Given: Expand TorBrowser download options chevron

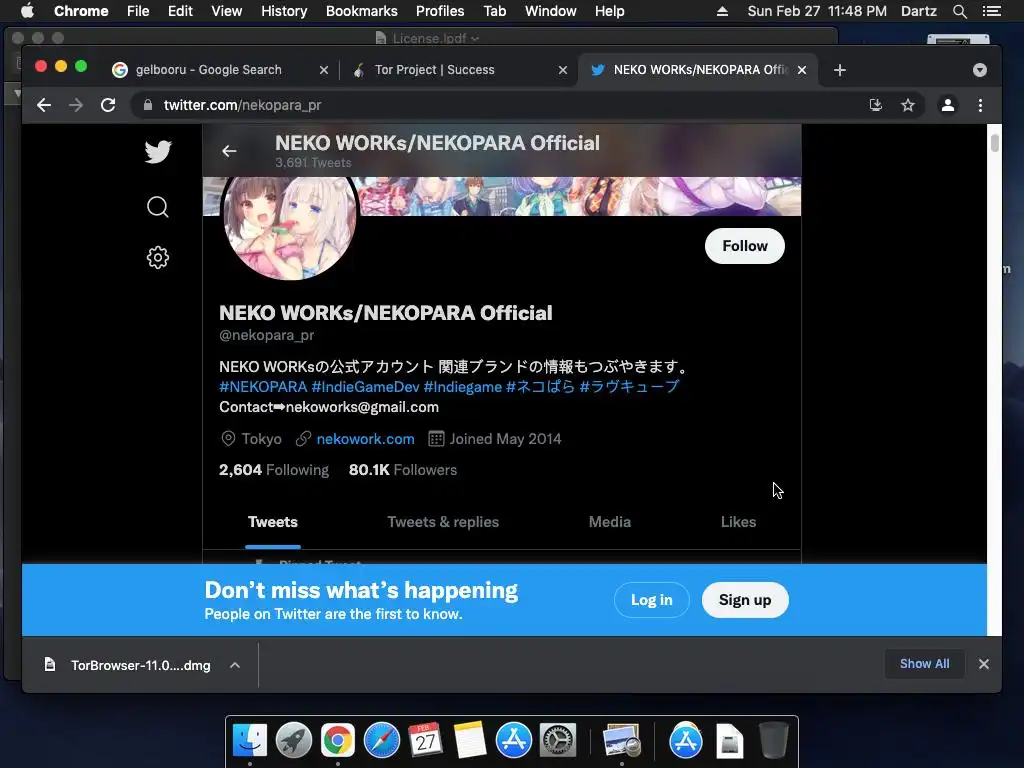Looking at the screenshot, I should [235, 665].
